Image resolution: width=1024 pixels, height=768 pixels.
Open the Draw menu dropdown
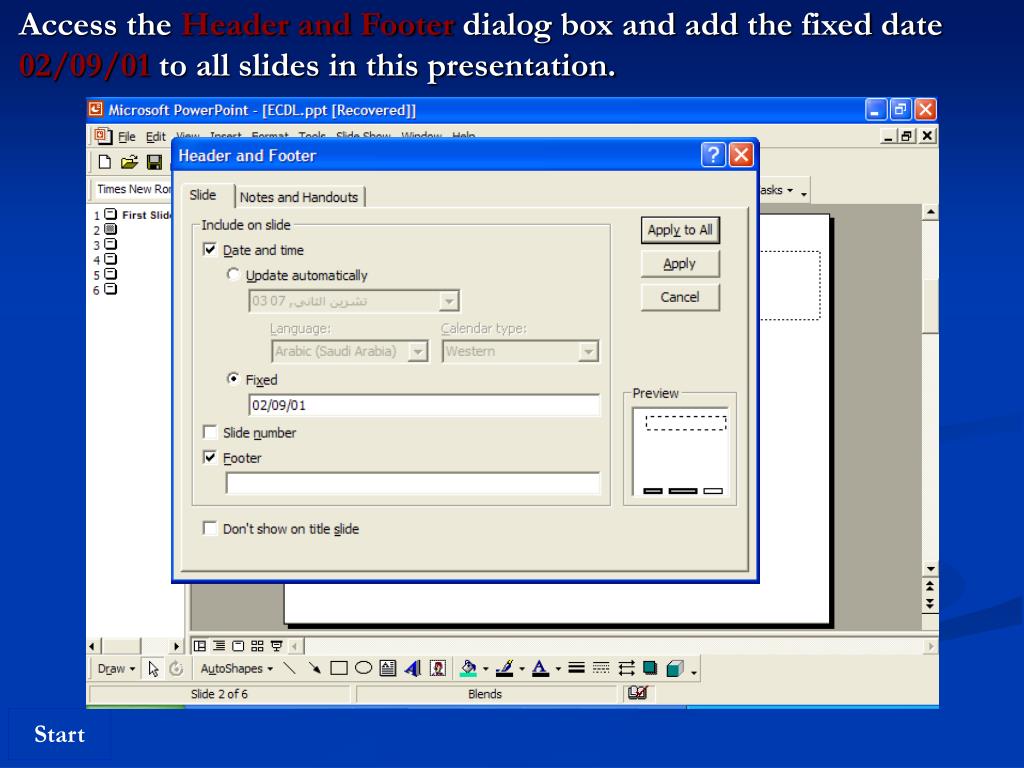[x=116, y=669]
